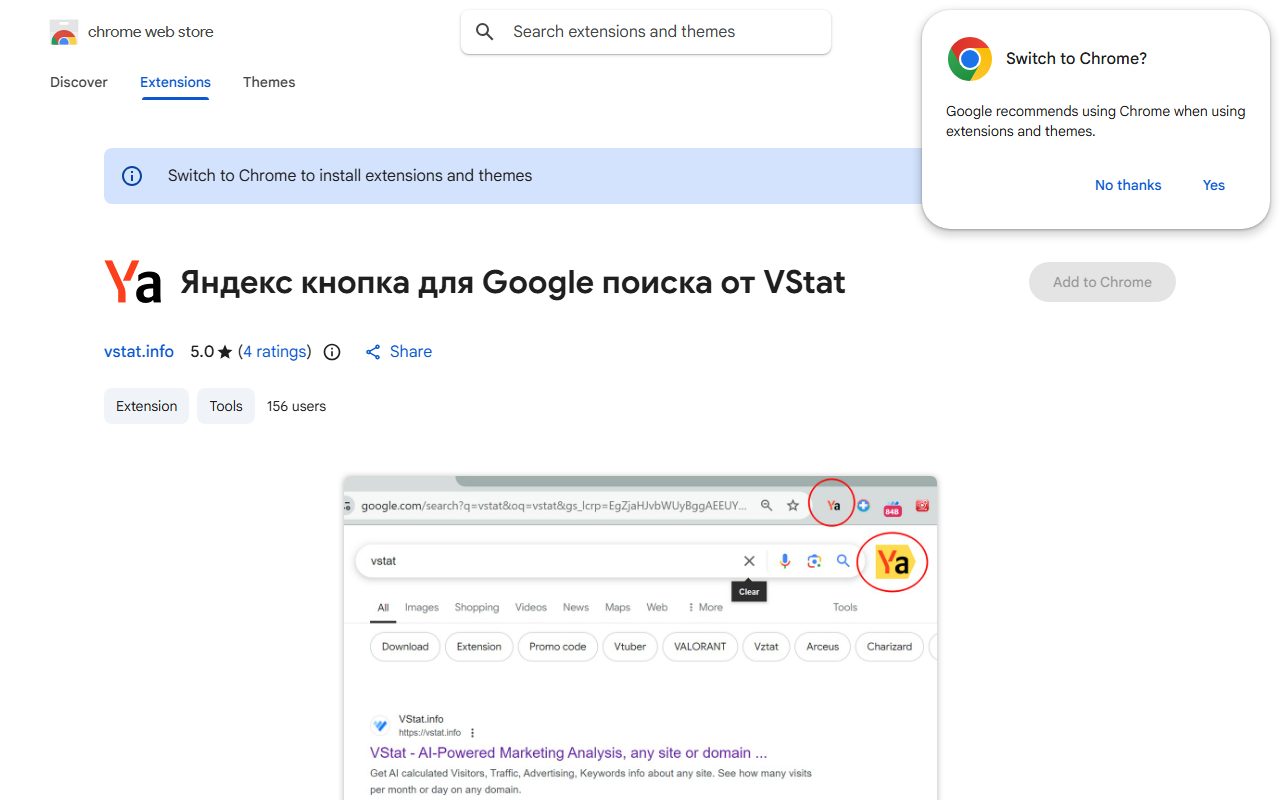Screen dimensions: 1280x800
Task: Open the Discover tab
Action: (x=79, y=82)
